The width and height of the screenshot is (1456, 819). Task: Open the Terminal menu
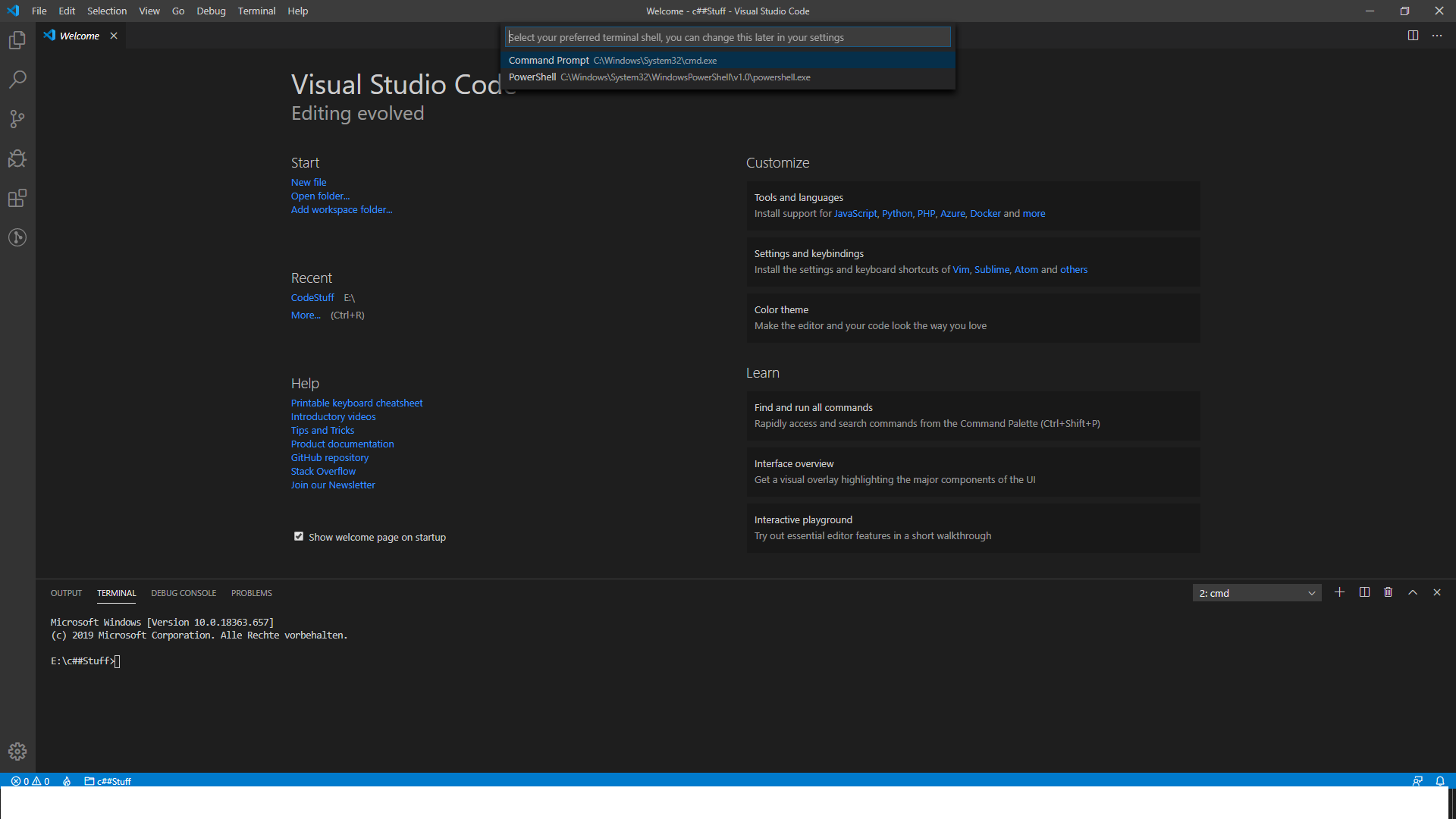256,11
